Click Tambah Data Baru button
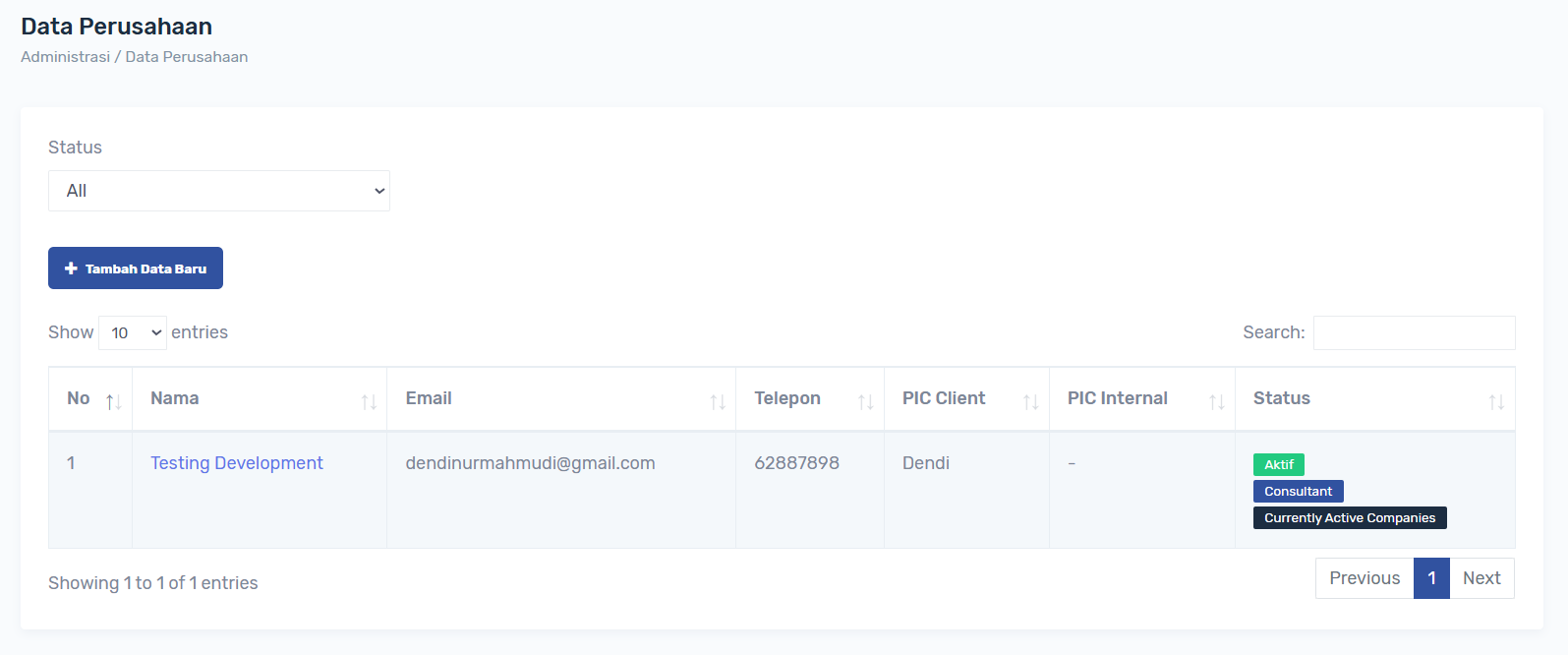The image size is (1568, 655). click(x=136, y=268)
